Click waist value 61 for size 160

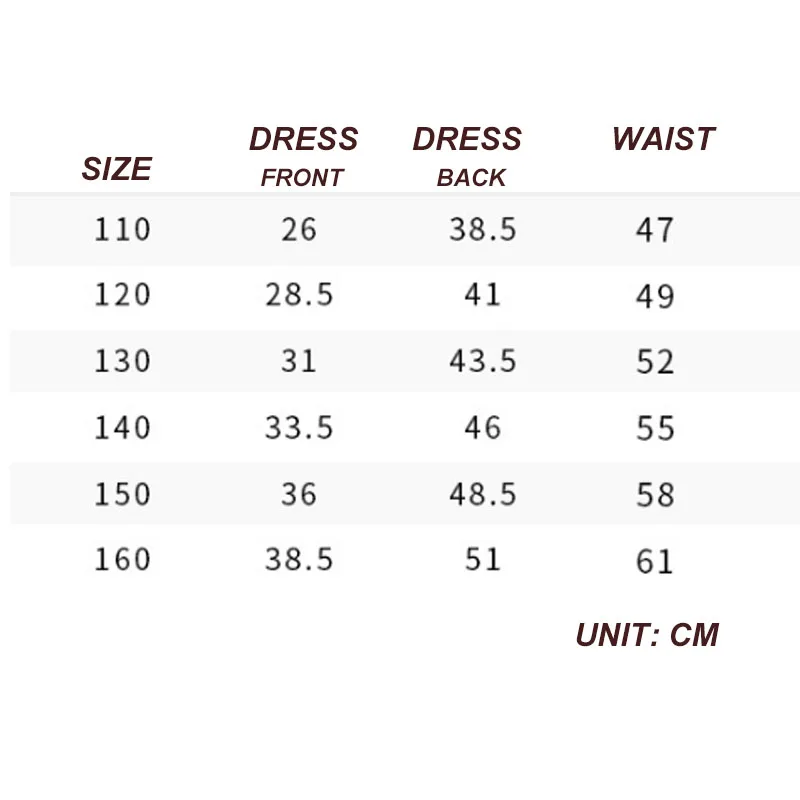point(655,561)
